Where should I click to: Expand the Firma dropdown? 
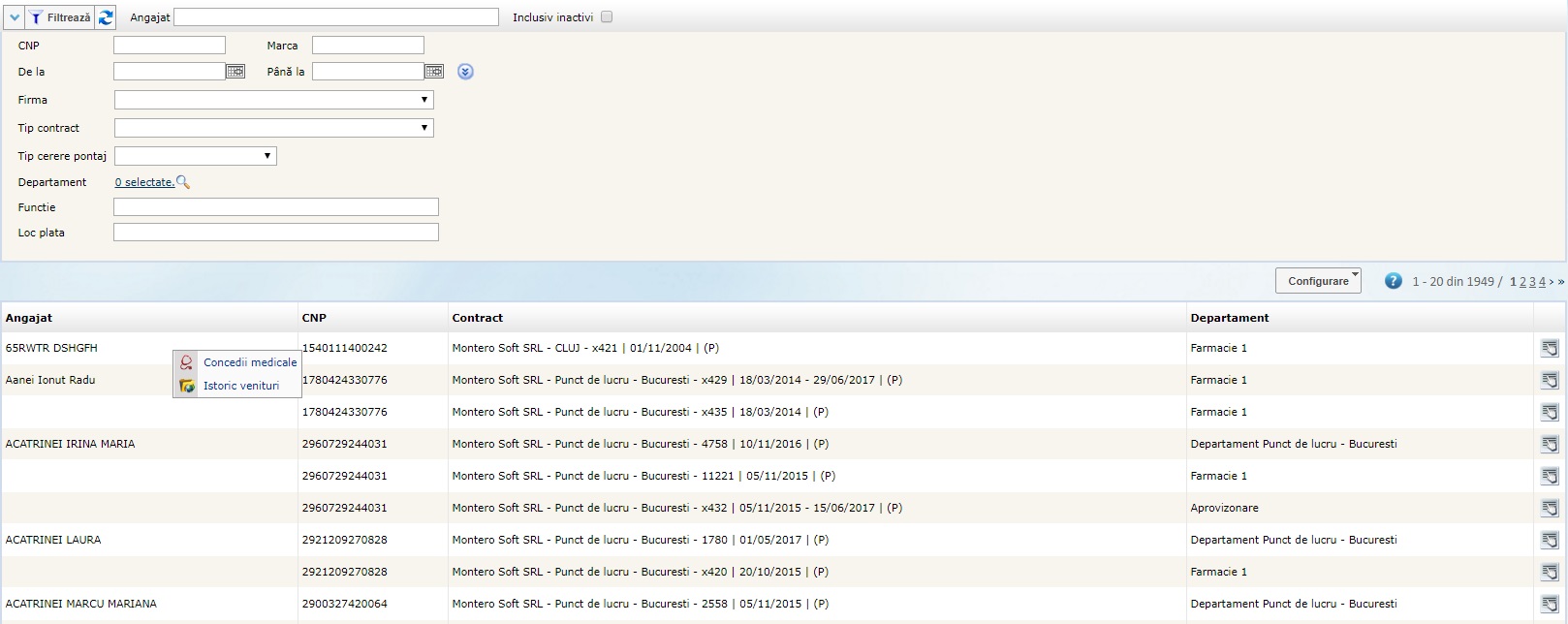(273, 100)
